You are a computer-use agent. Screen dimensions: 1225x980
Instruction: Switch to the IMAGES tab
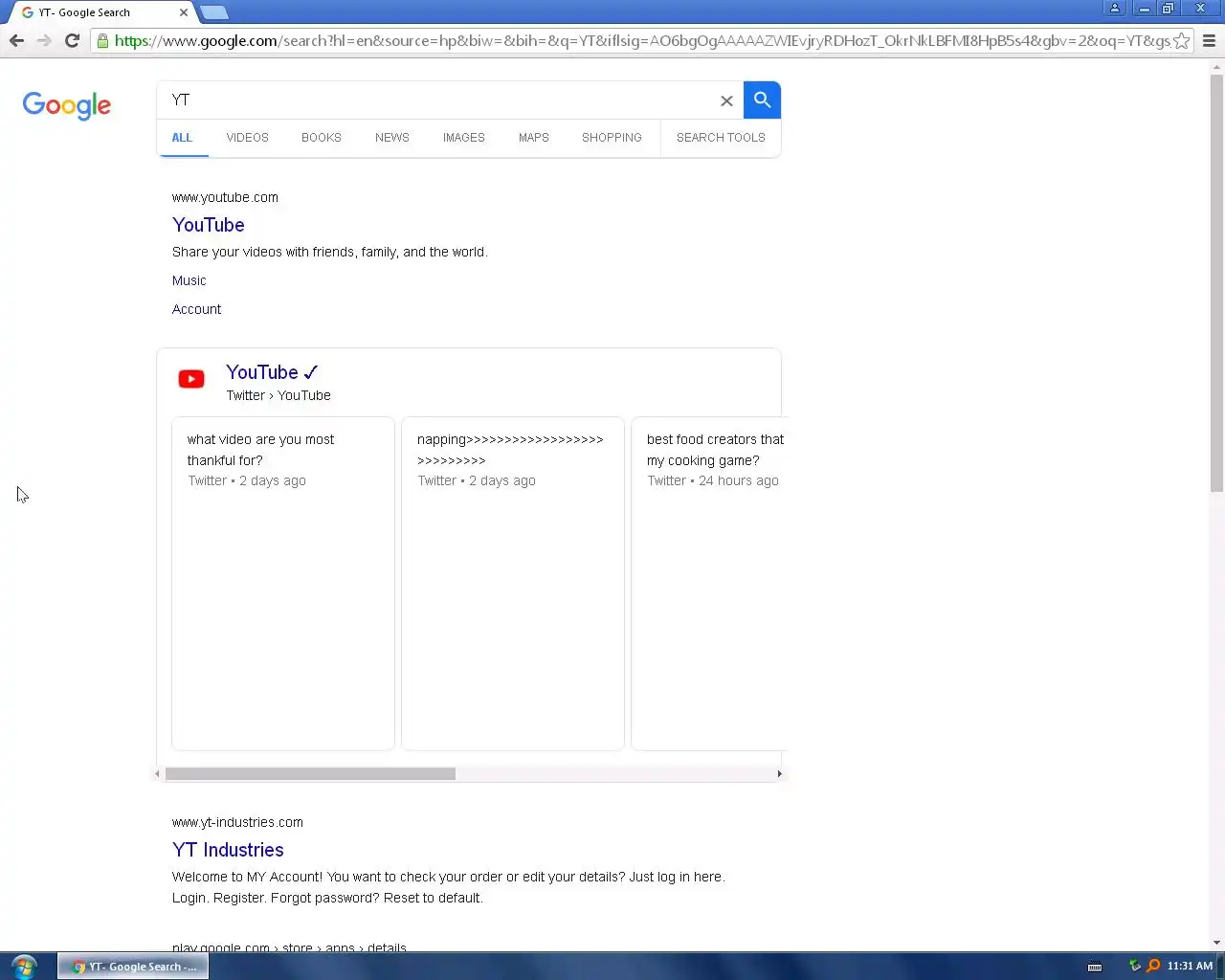click(x=464, y=138)
